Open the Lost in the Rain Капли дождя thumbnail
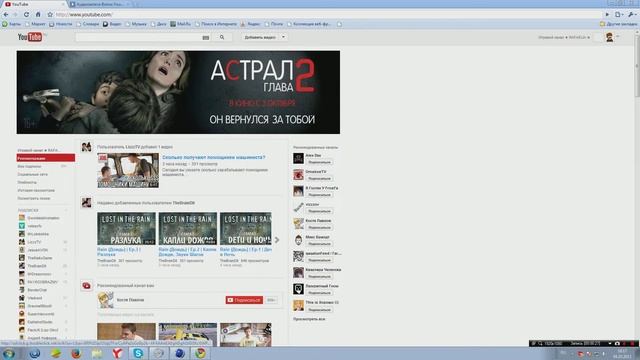Screen dimensions: 640x360 tap(188, 229)
